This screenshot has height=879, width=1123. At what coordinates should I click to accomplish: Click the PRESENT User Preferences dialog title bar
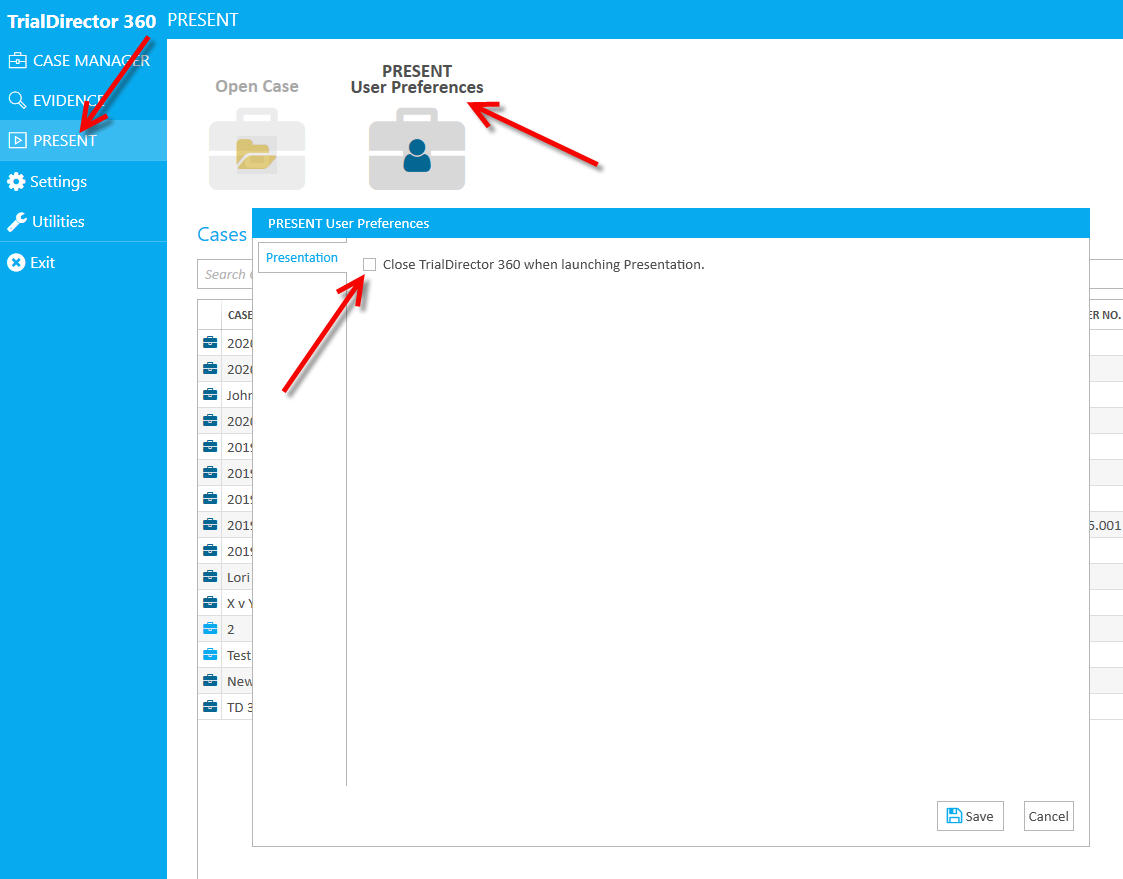[x=670, y=223]
